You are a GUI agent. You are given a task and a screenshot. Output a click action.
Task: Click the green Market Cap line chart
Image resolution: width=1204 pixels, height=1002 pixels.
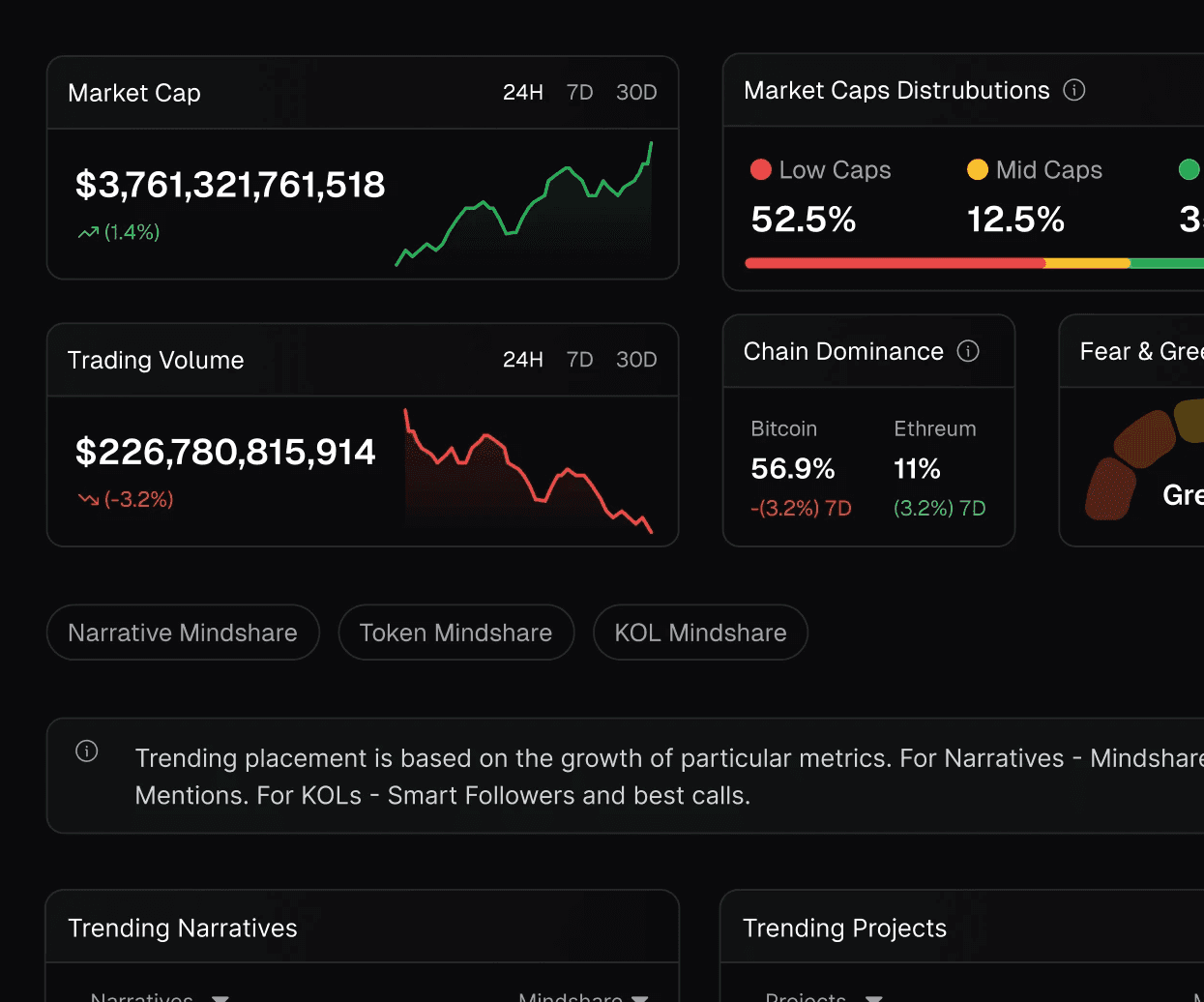coord(524,204)
